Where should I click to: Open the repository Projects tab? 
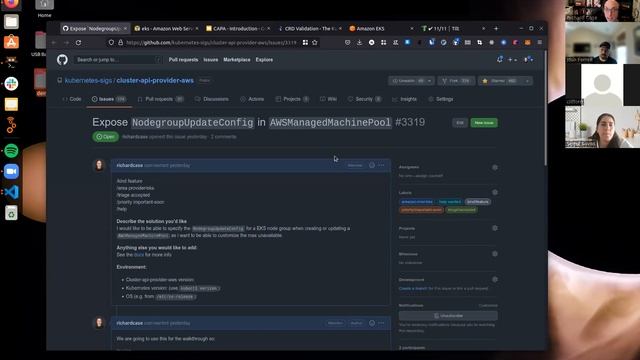click(292, 99)
